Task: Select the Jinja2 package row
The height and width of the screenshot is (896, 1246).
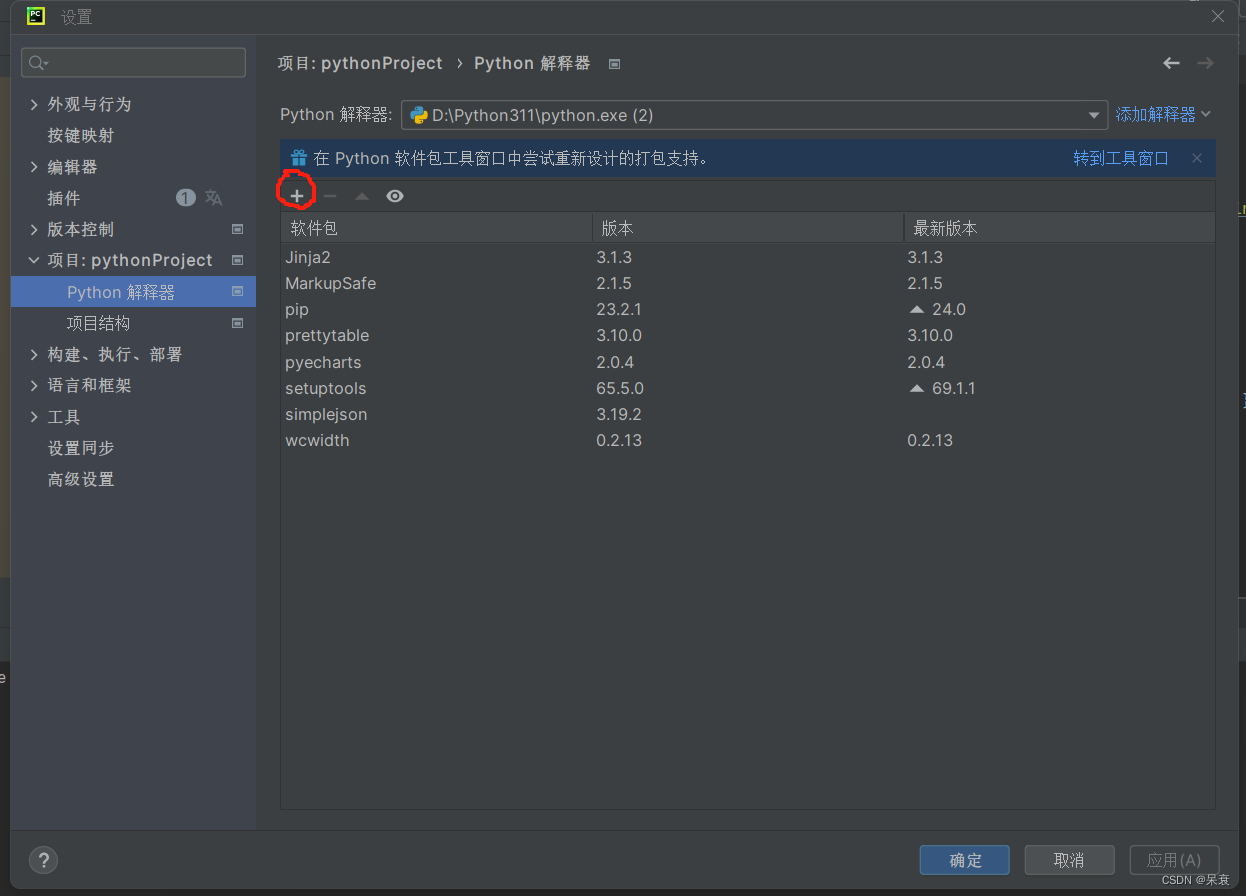Action: pos(748,257)
